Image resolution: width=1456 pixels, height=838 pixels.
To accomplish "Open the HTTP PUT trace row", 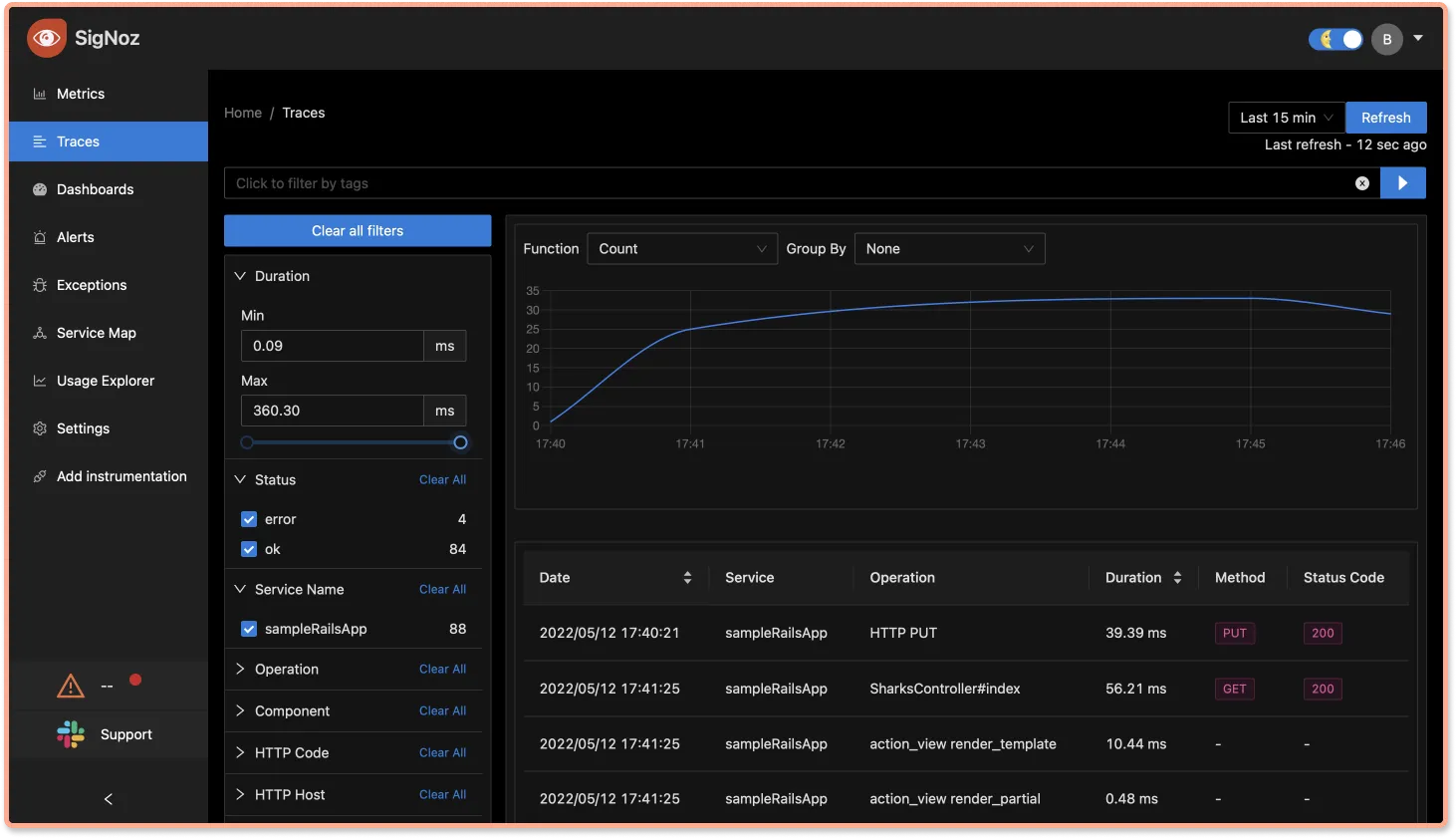I will click(966, 633).
